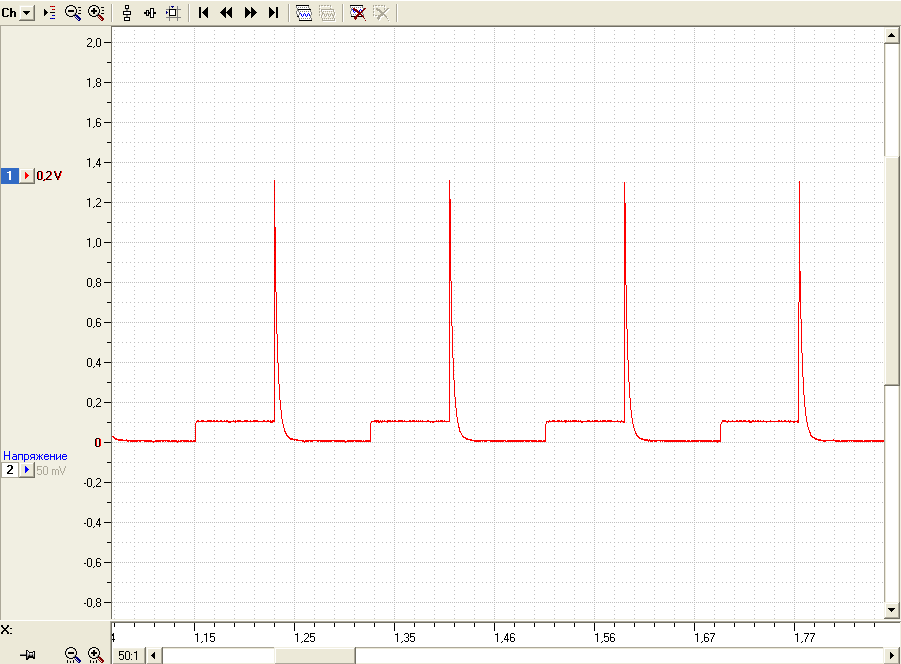Step backward with the rewind button

(x=226, y=13)
